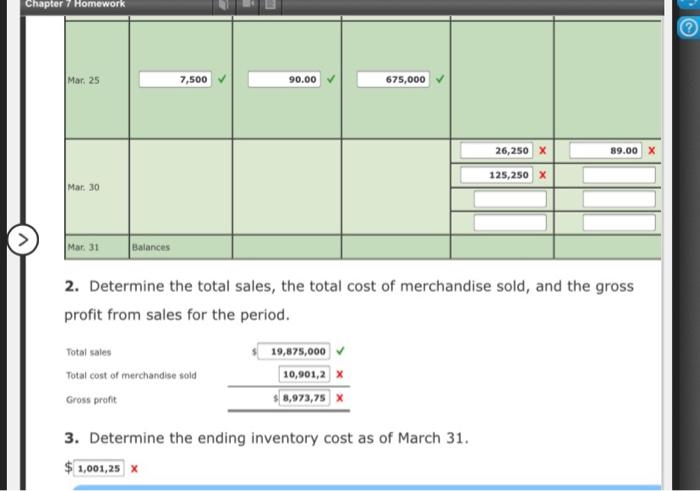The height and width of the screenshot is (491, 700).
Task: Click the Mar. 25 total cost field 675,000
Action: (x=393, y=79)
